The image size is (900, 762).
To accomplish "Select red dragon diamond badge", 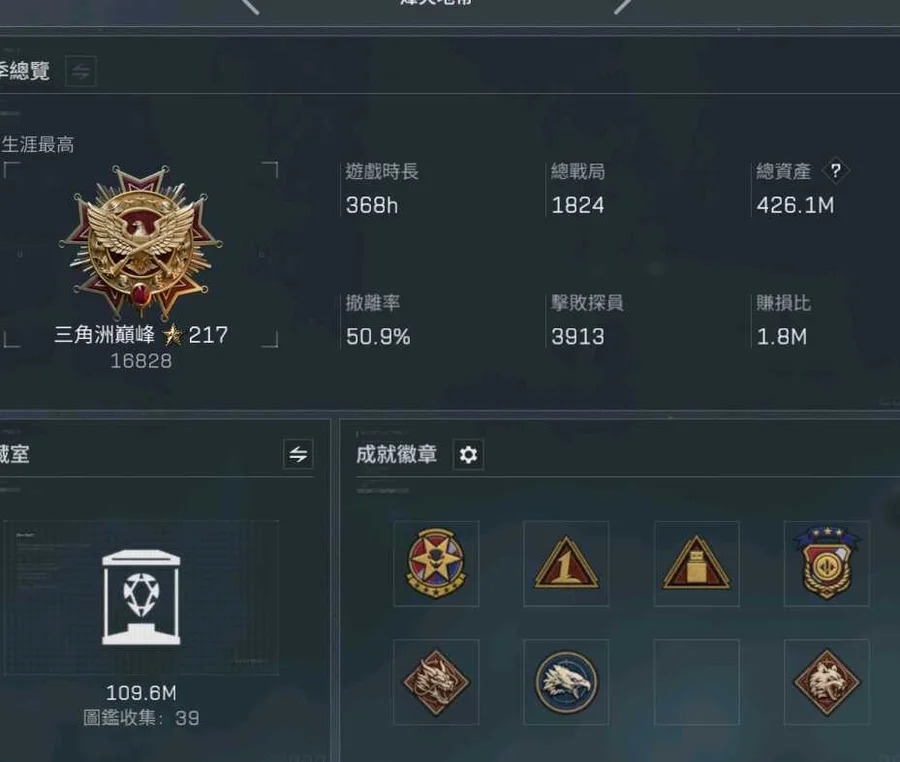I will (x=436, y=682).
